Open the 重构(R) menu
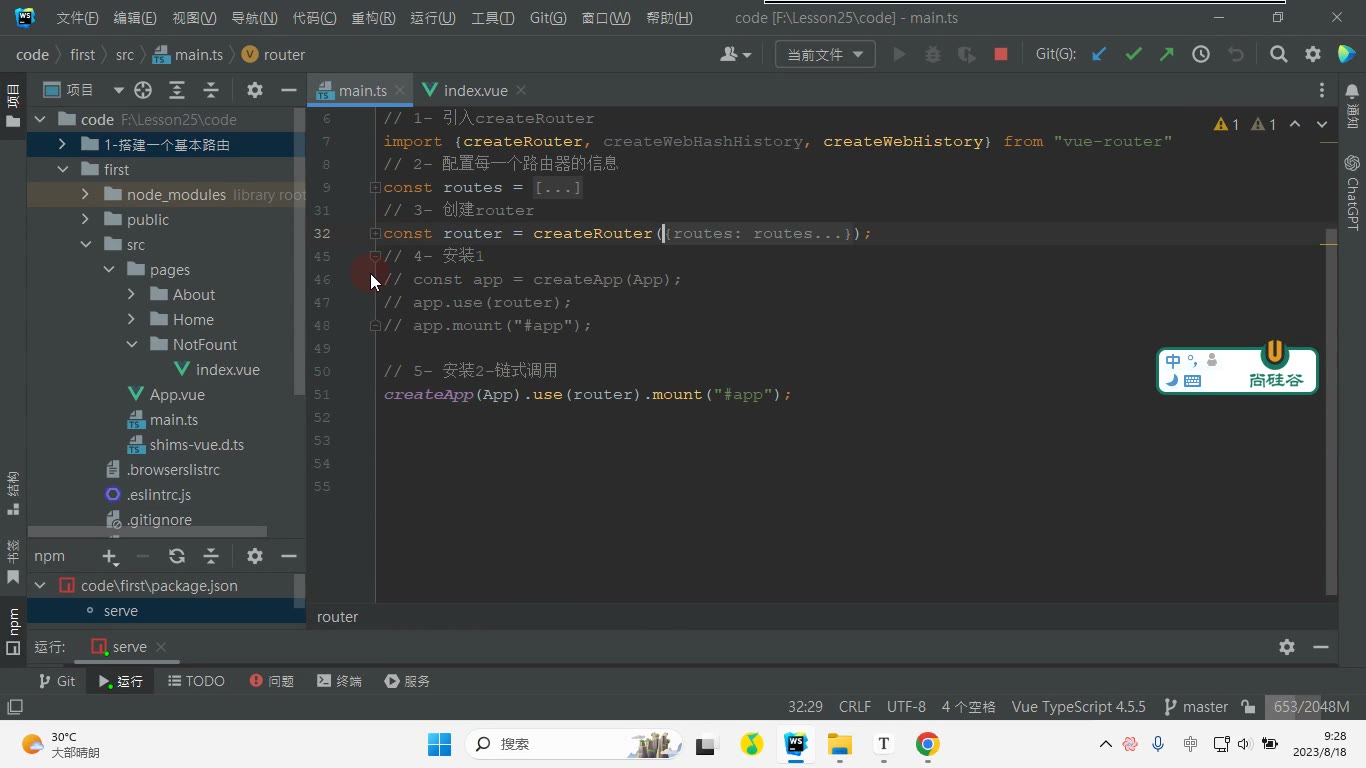 (373, 18)
